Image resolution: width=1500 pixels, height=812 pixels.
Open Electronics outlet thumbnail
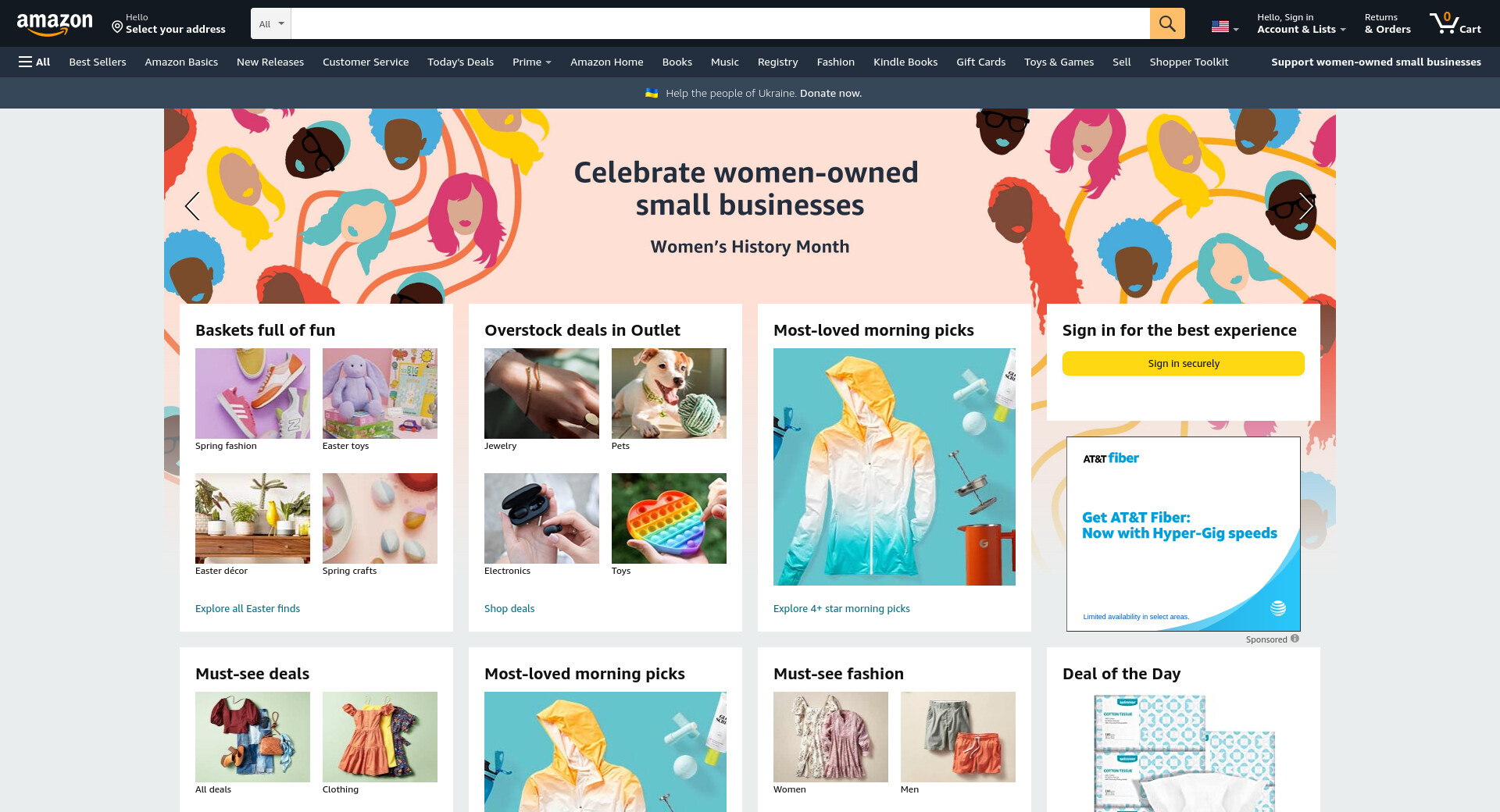coord(541,518)
